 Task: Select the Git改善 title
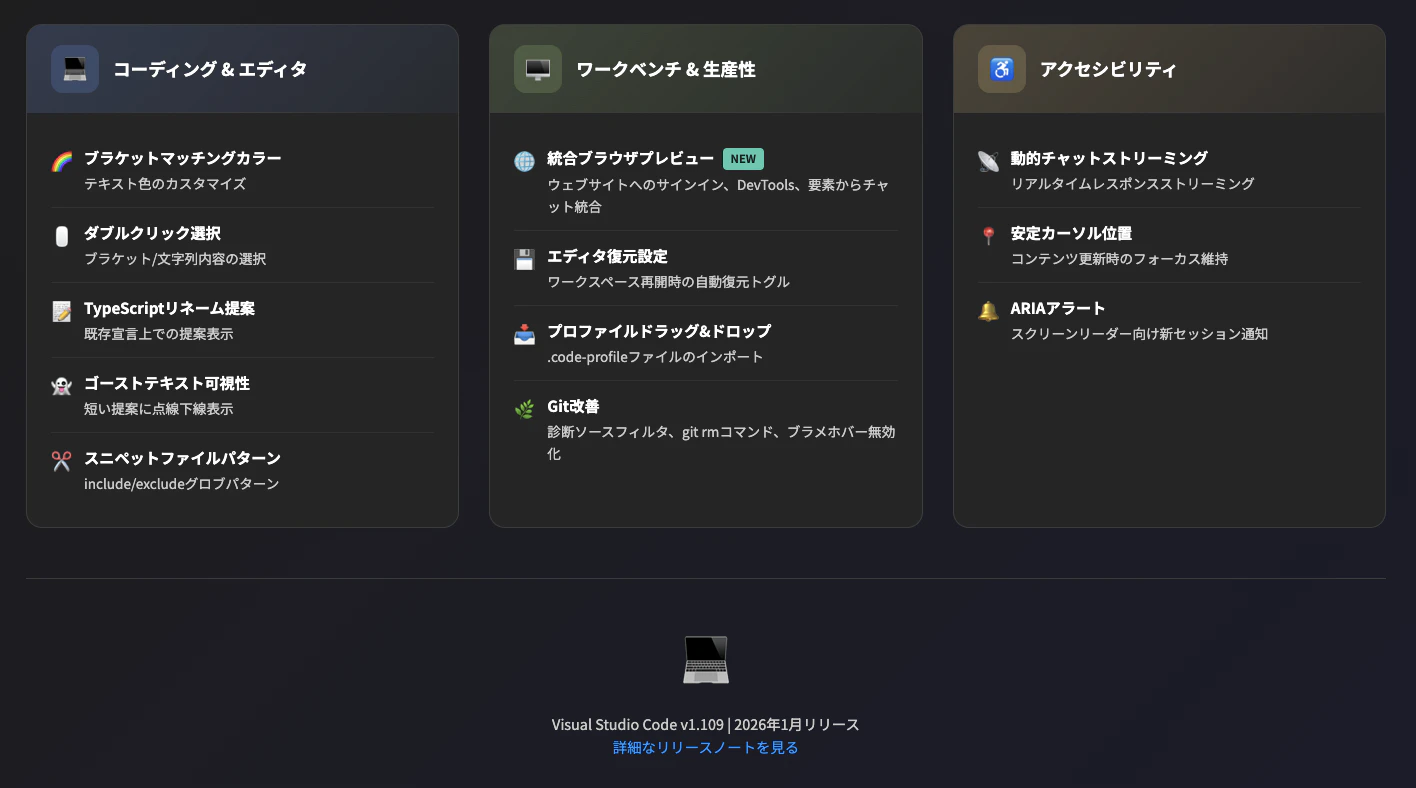click(x=573, y=406)
